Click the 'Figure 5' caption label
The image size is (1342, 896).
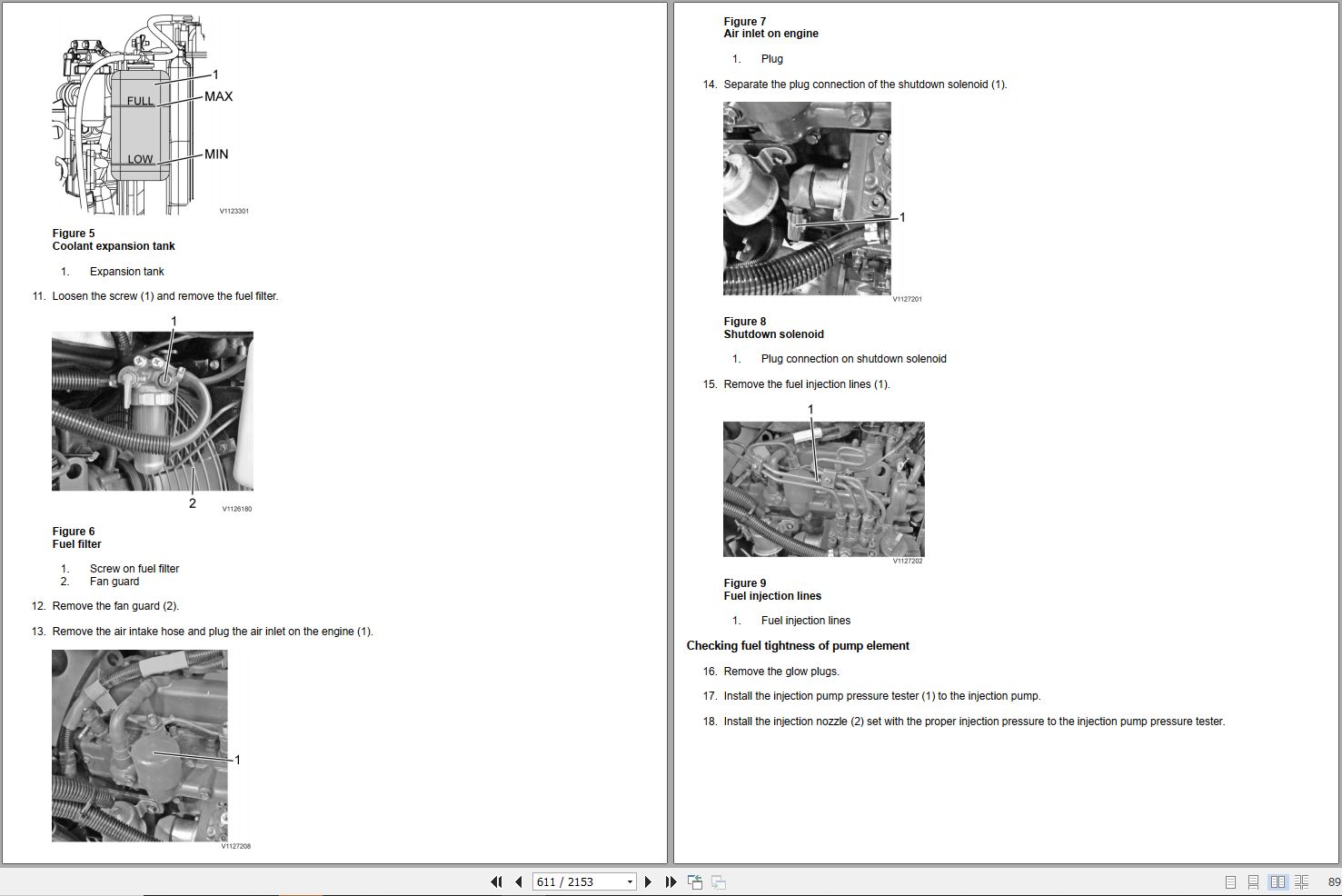[x=74, y=234]
